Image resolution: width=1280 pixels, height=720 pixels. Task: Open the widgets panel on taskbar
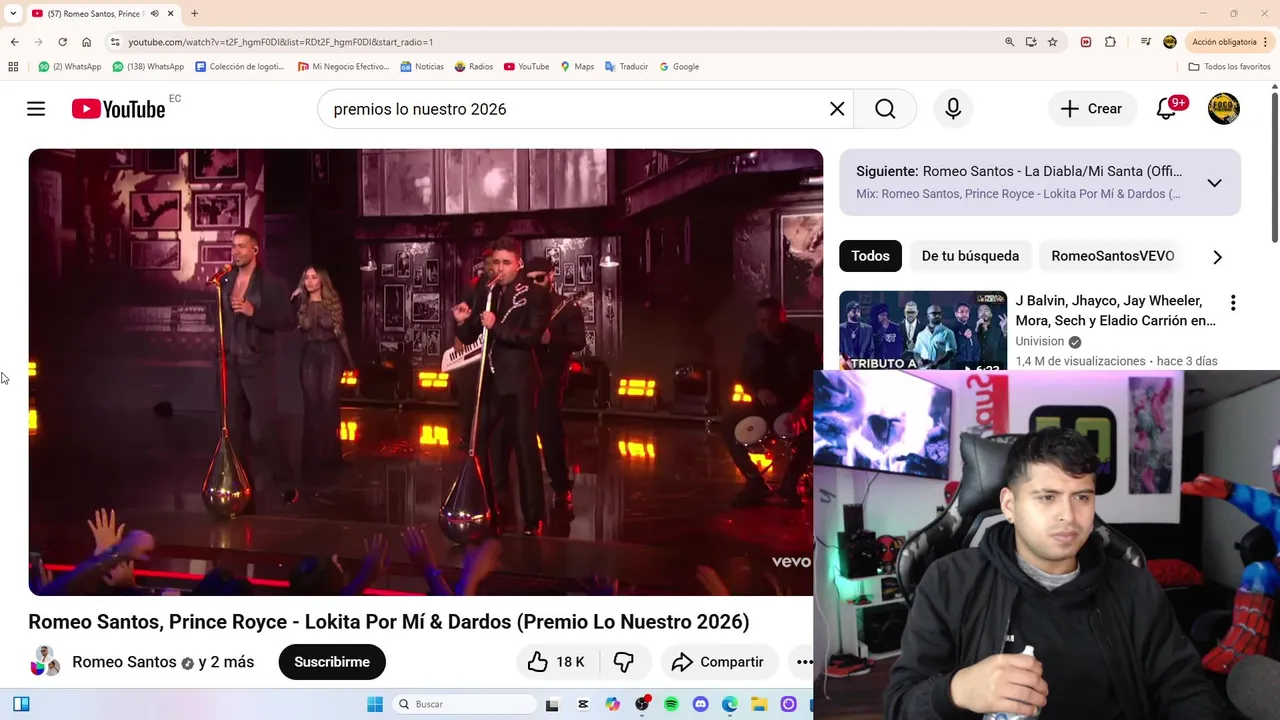tap(21, 704)
